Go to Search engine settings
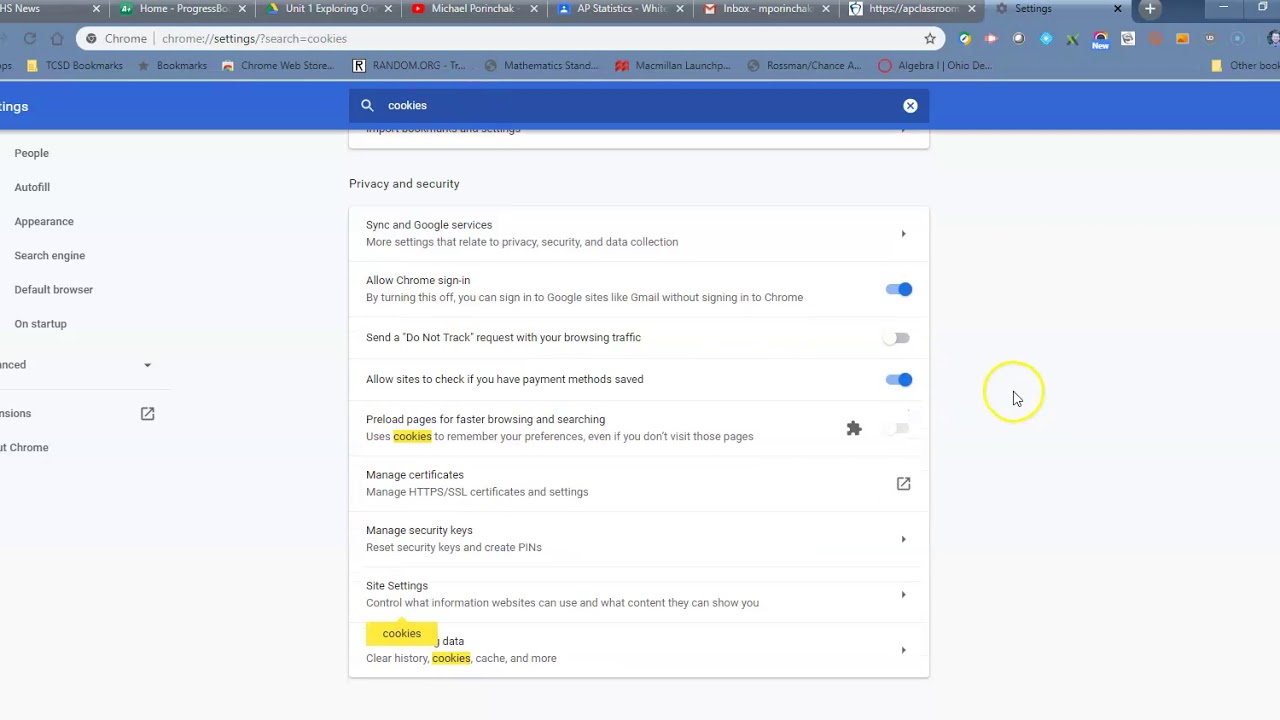 49,256
